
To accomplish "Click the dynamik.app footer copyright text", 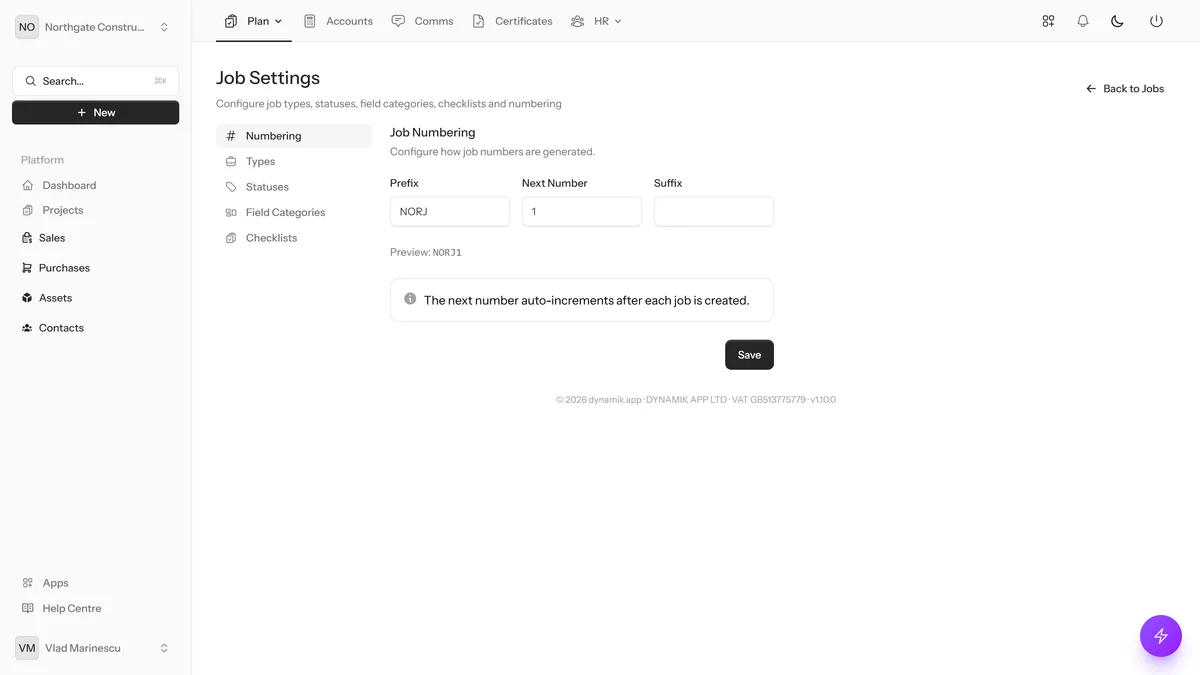I will point(696,400).
